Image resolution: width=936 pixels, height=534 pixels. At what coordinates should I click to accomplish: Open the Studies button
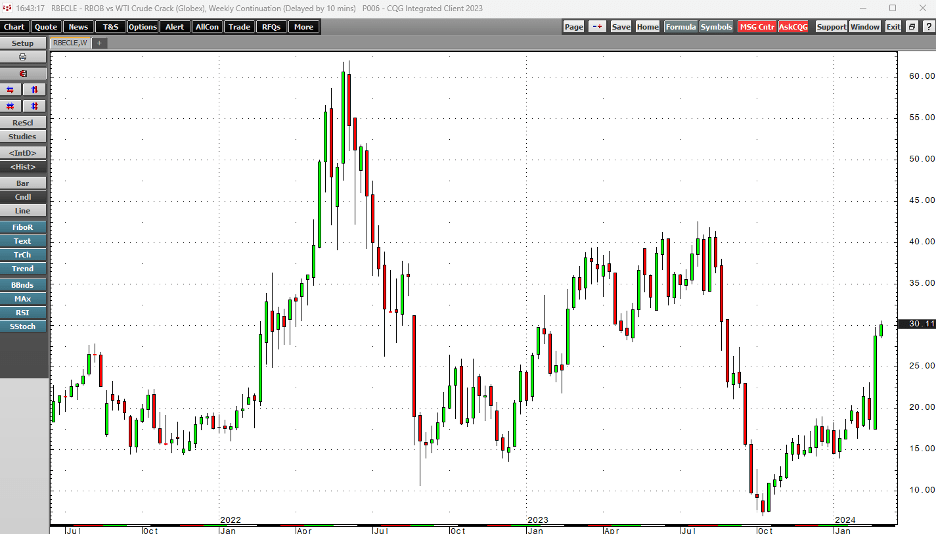point(23,137)
